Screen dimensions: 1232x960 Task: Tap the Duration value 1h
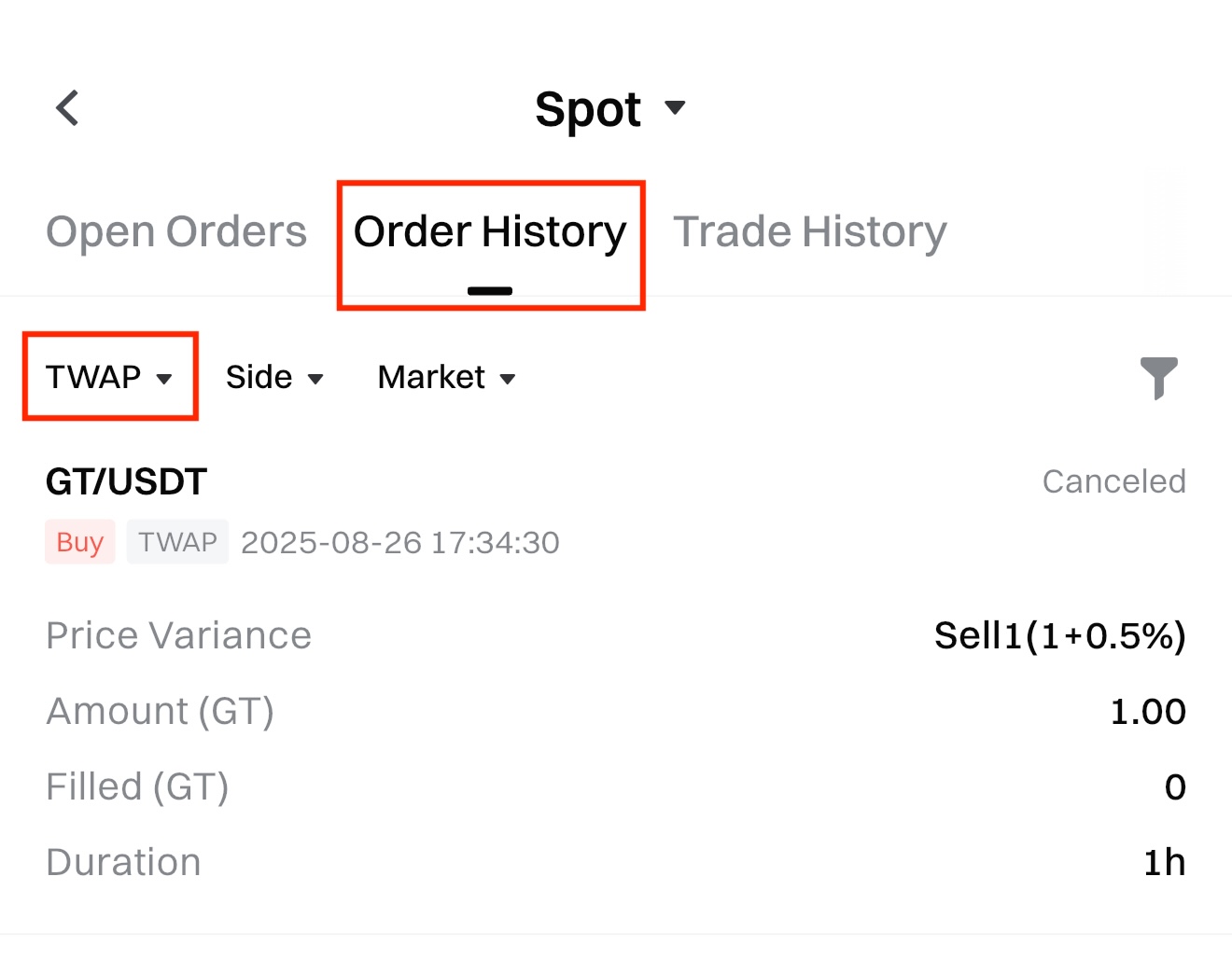tap(1164, 863)
